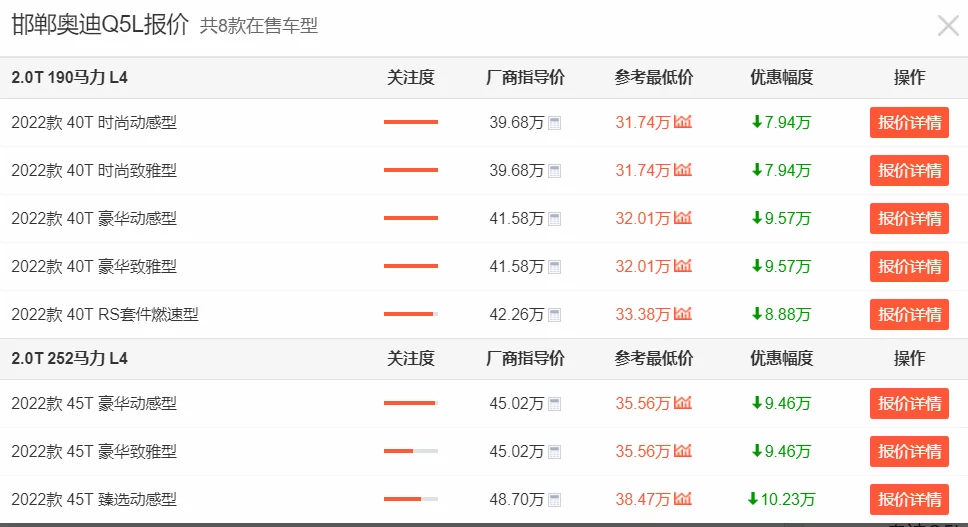
Task: Click discount 10.23万 for 臻选动感型
Action: (781, 500)
